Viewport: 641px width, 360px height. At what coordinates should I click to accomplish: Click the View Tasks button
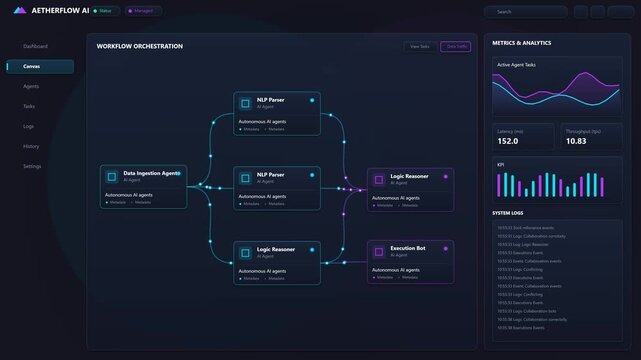(420, 47)
